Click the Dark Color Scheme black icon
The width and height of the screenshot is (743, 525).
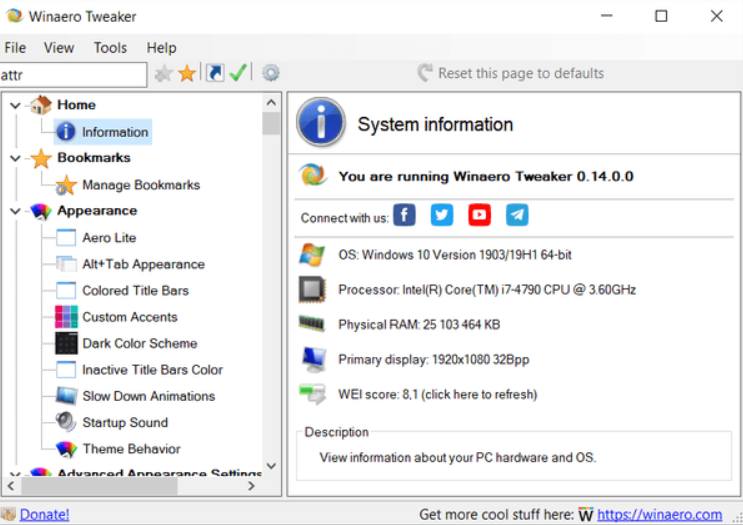click(66, 343)
